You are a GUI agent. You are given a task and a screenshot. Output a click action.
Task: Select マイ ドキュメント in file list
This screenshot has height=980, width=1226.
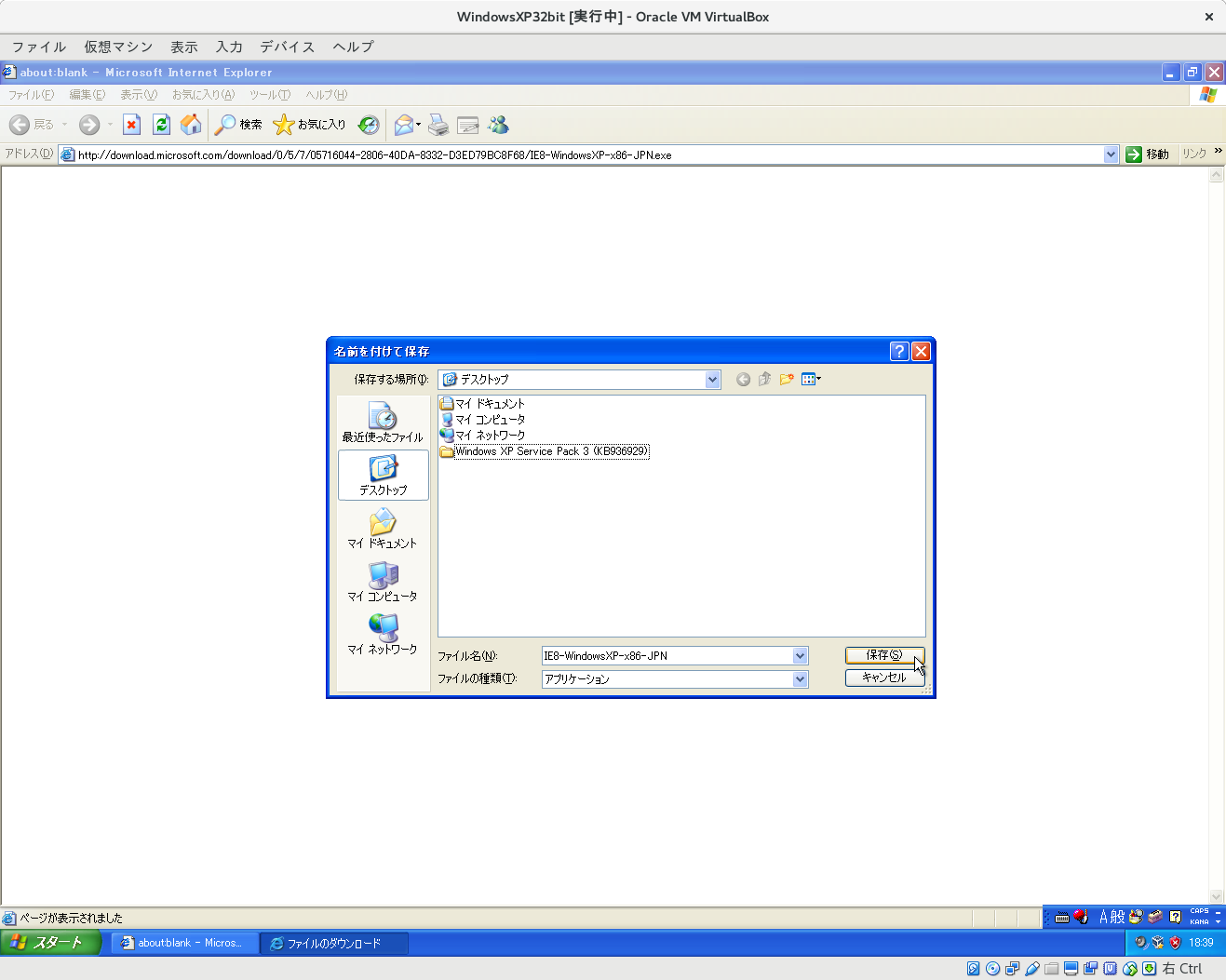tap(482, 404)
